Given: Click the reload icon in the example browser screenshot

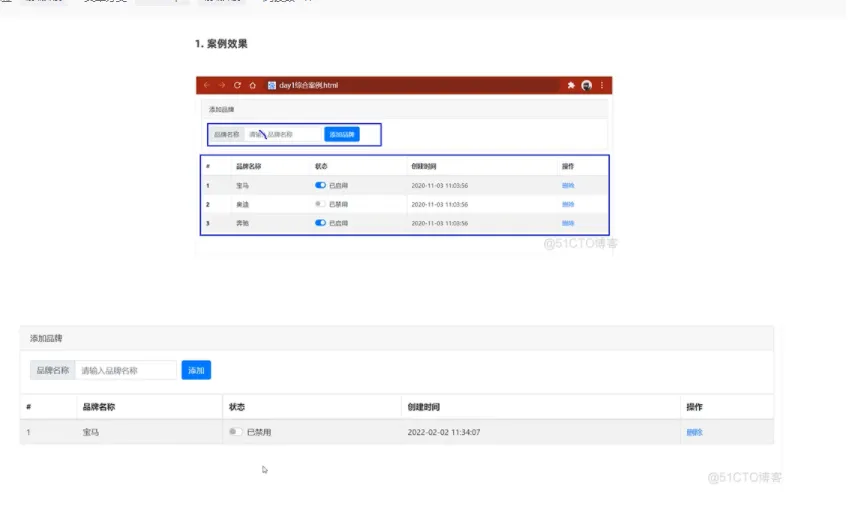Looking at the screenshot, I should click(237, 85).
